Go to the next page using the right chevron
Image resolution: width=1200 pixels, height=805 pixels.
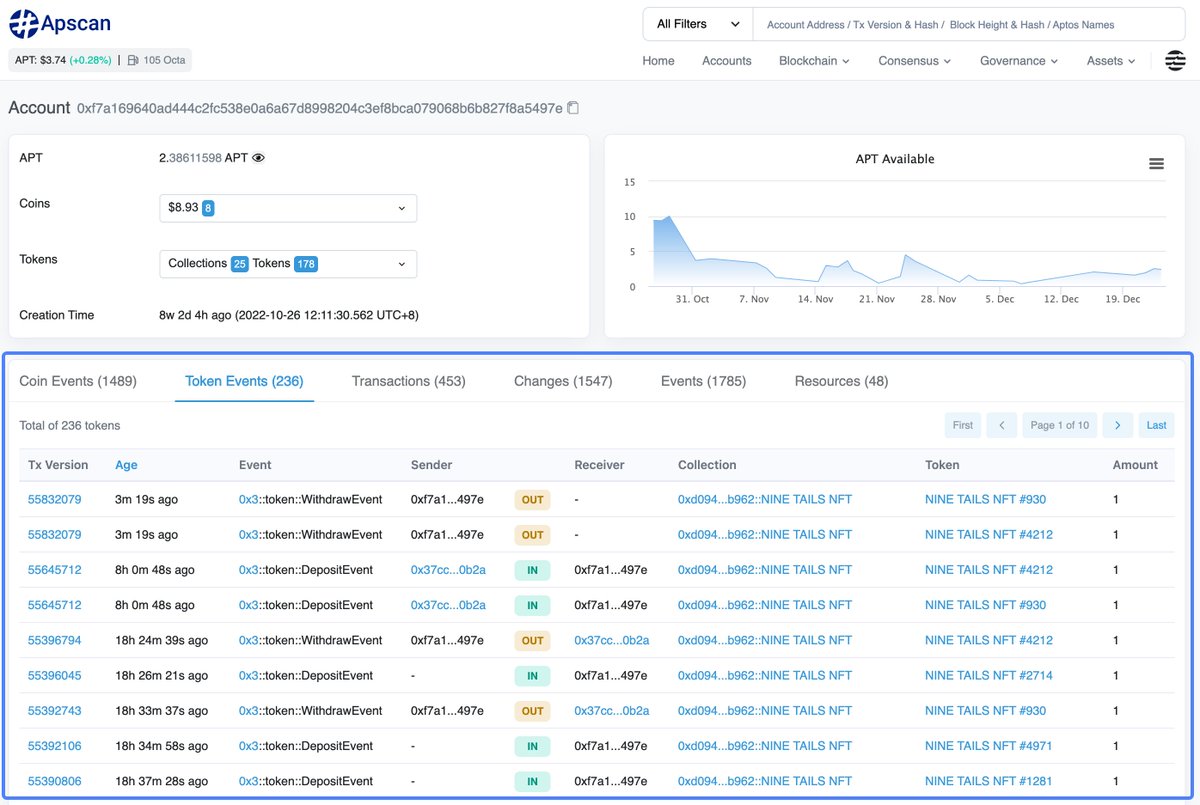click(x=1117, y=425)
